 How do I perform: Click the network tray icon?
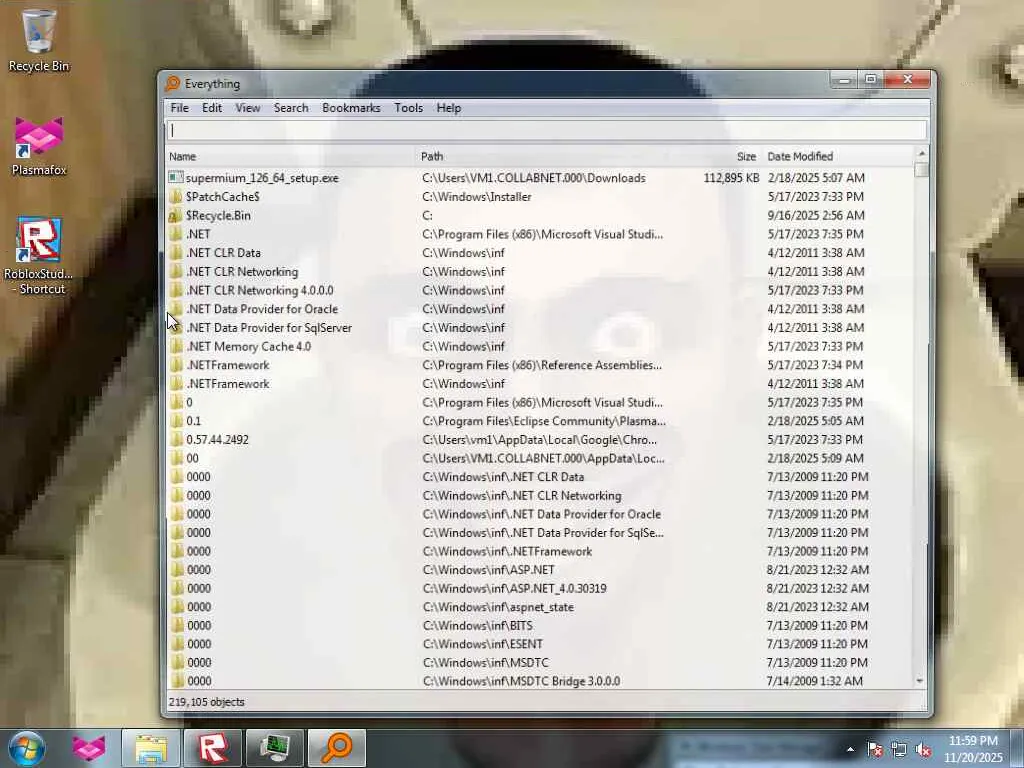pos(899,750)
